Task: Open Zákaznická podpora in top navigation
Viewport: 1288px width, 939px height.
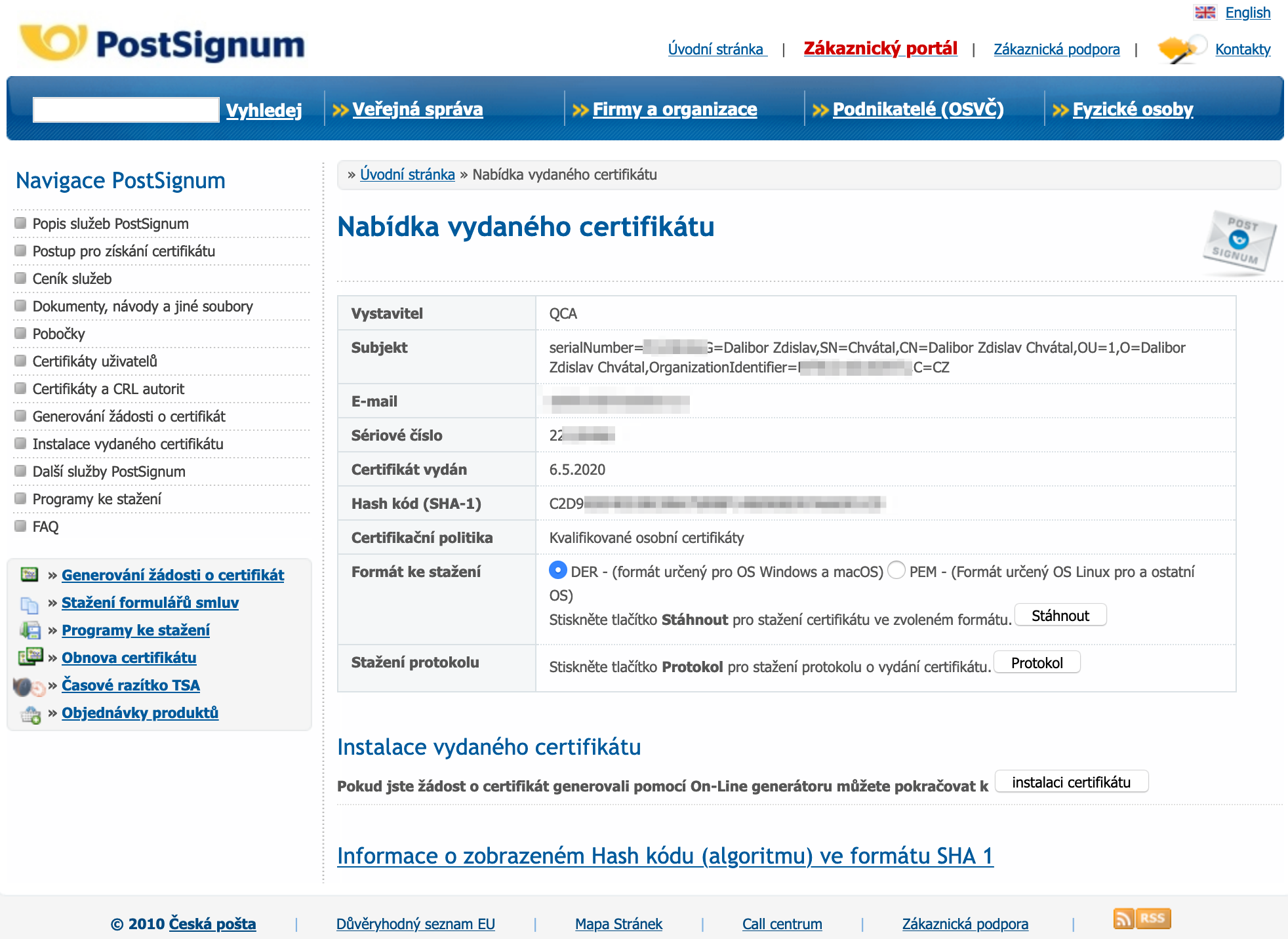Action: pos(1057,49)
